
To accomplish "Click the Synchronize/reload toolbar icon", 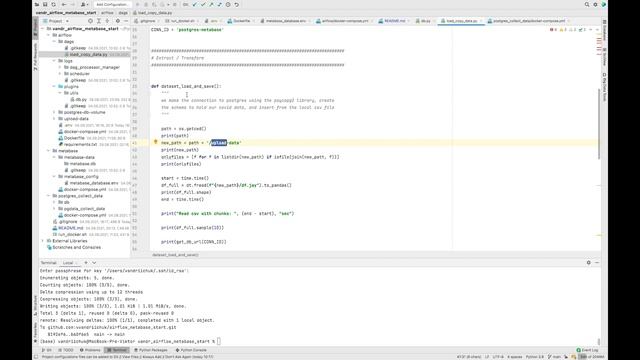I will click(x=53, y=4).
